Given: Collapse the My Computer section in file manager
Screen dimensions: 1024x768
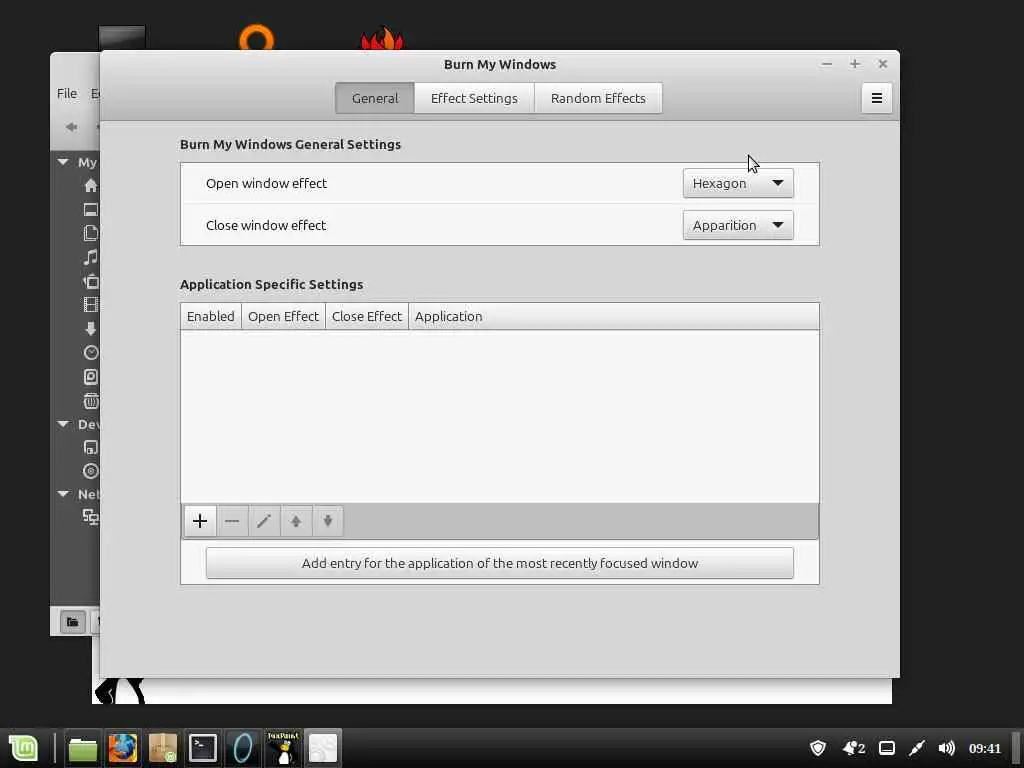Looking at the screenshot, I should pos(63,162).
